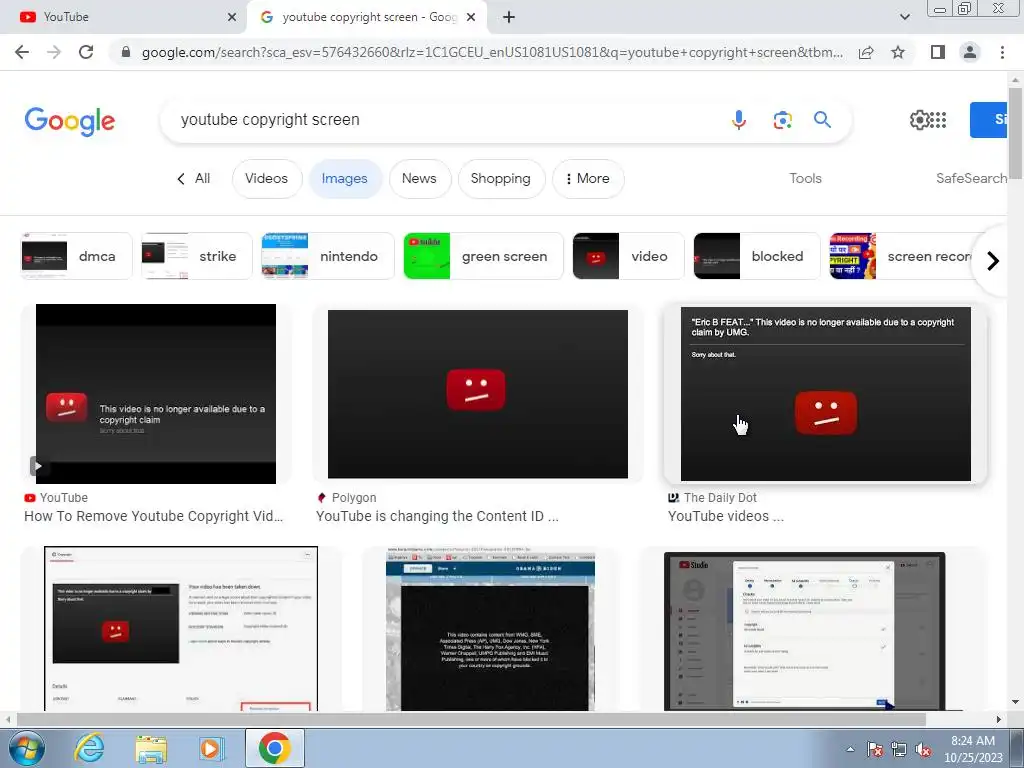Viewport: 1024px width, 768px height.
Task: Open link How To Remove Youtube Copyright Vid...
Action: (x=153, y=516)
